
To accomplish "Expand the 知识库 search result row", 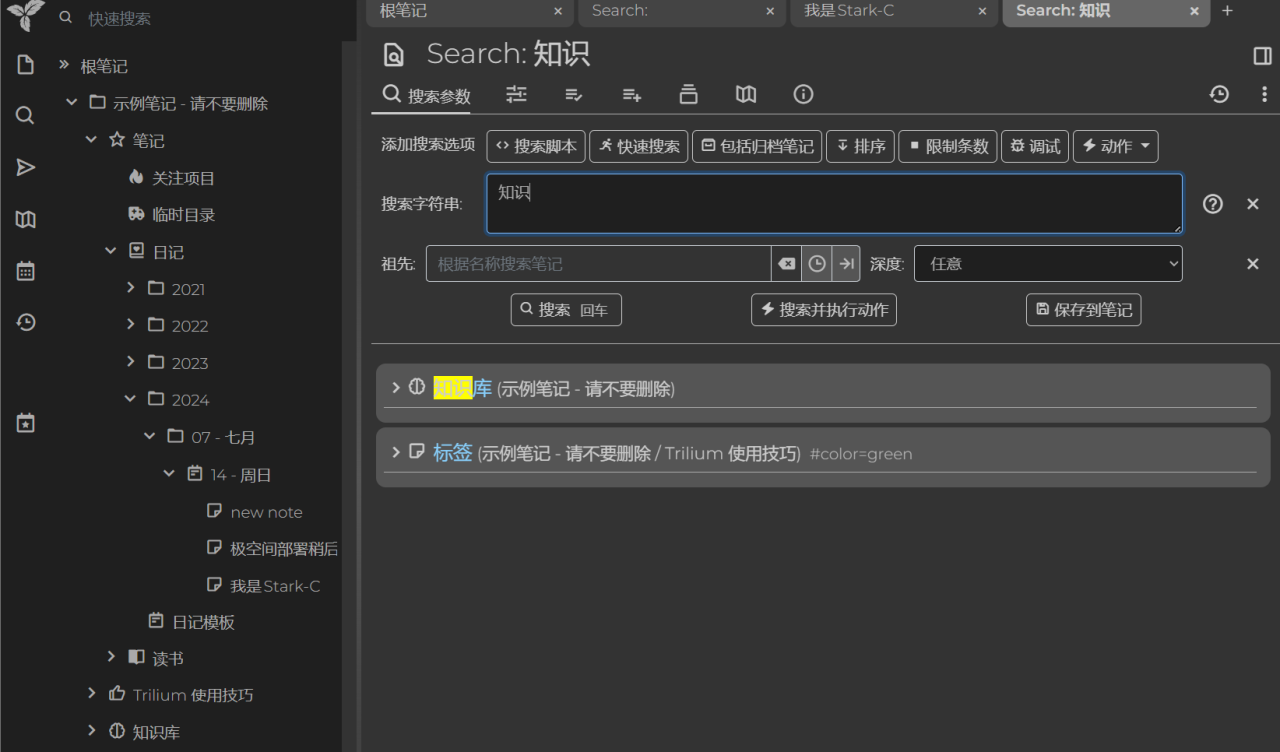I will (396, 387).
